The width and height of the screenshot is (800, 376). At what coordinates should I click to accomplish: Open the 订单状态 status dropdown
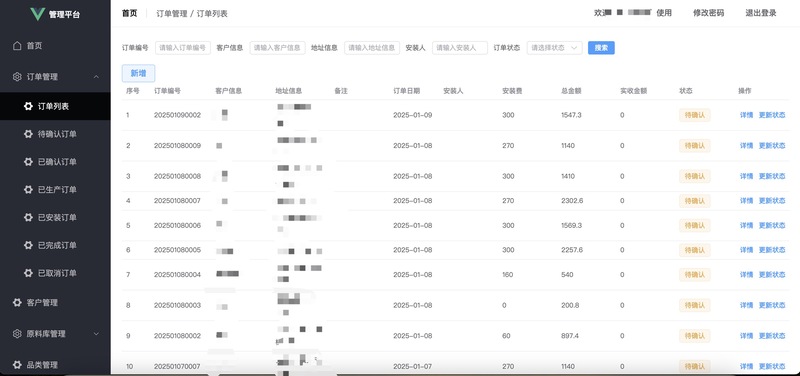554,47
